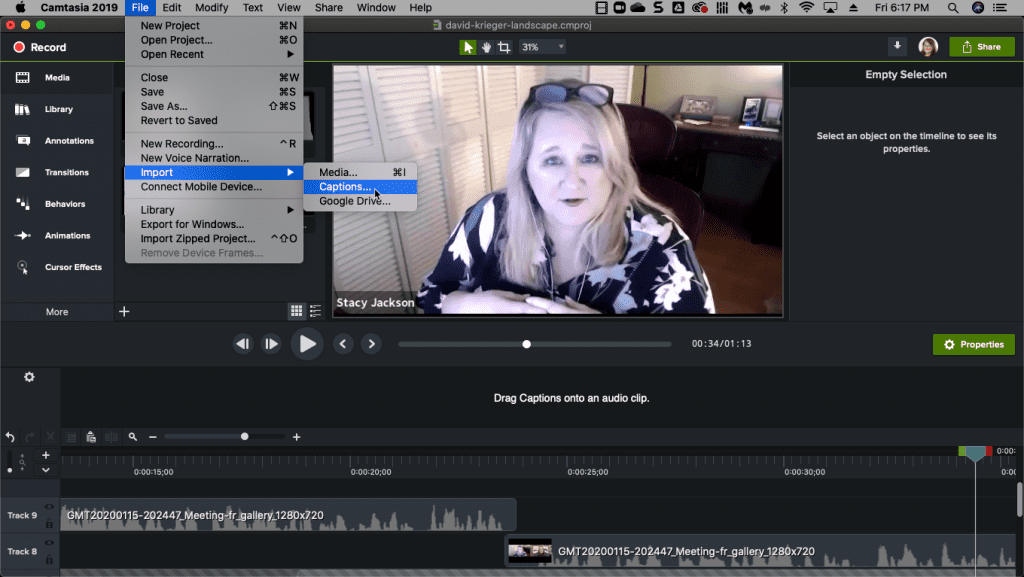The height and width of the screenshot is (577, 1024).
Task: Open the Modify menu
Action: tap(212, 8)
